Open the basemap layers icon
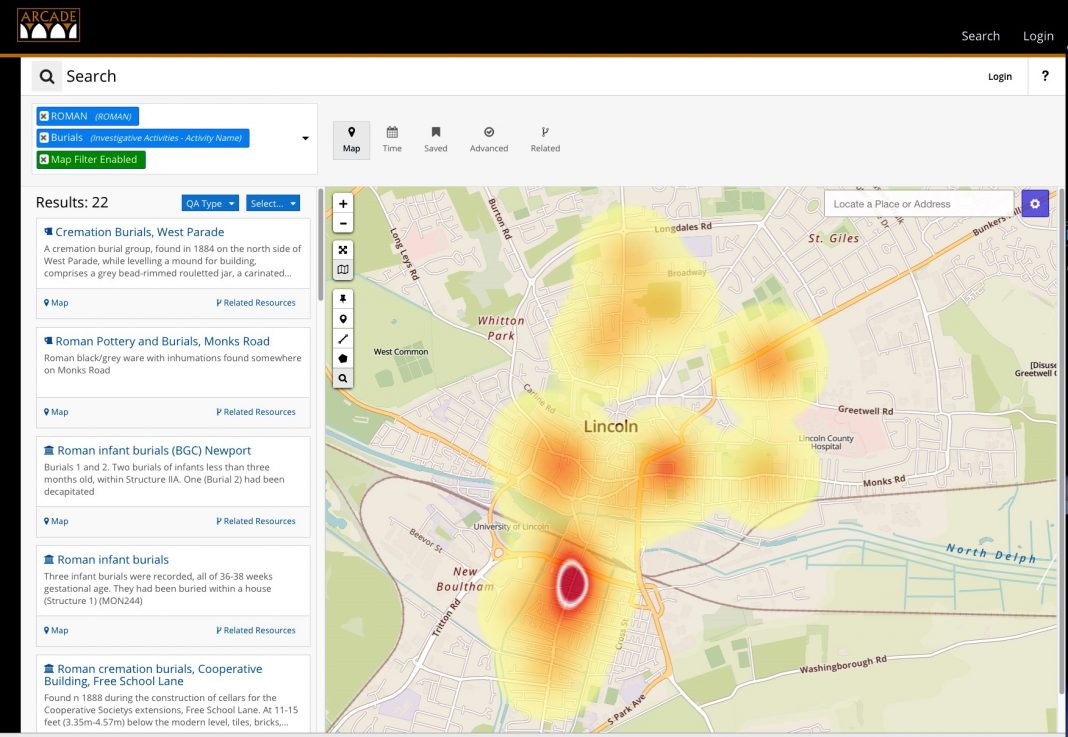Viewport: 1068px width, 737px height. coord(343,270)
